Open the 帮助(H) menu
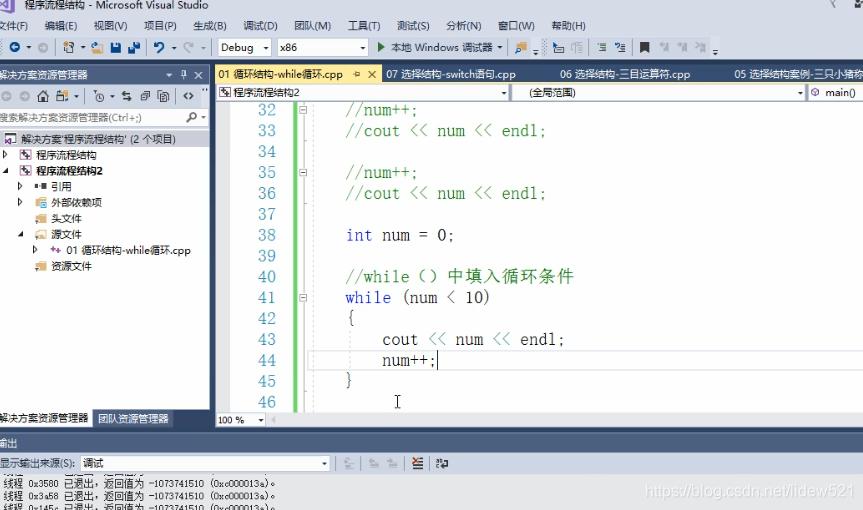This screenshot has width=863, height=510. [x=569, y=26]
